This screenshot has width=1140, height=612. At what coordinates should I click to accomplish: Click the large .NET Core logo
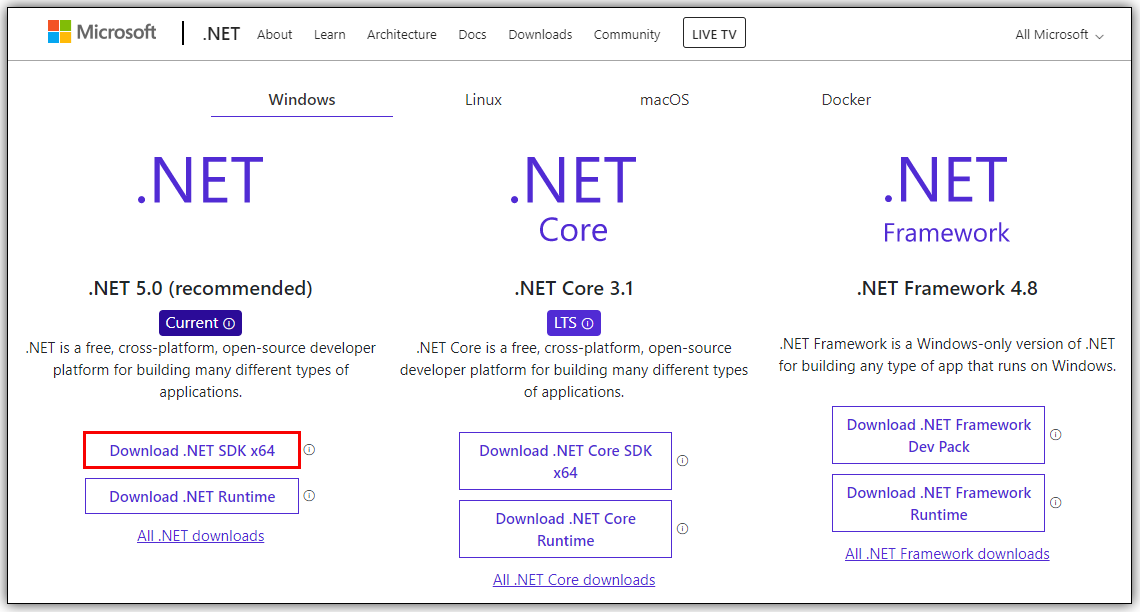pyautogui.click(x=574, y=199)
